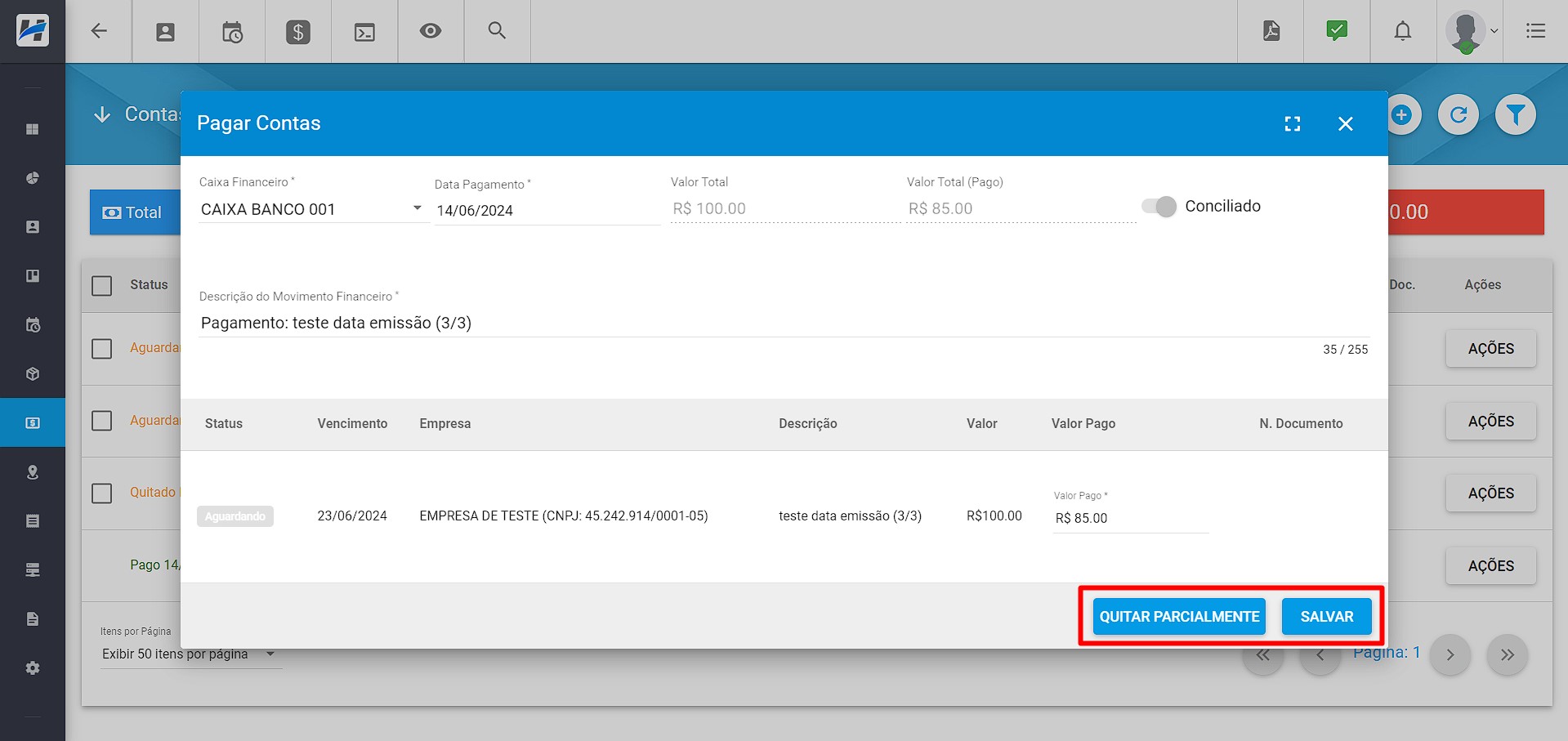Click AÇÕES button for Pago row

pyautogui.click(x=1491, y=566)
